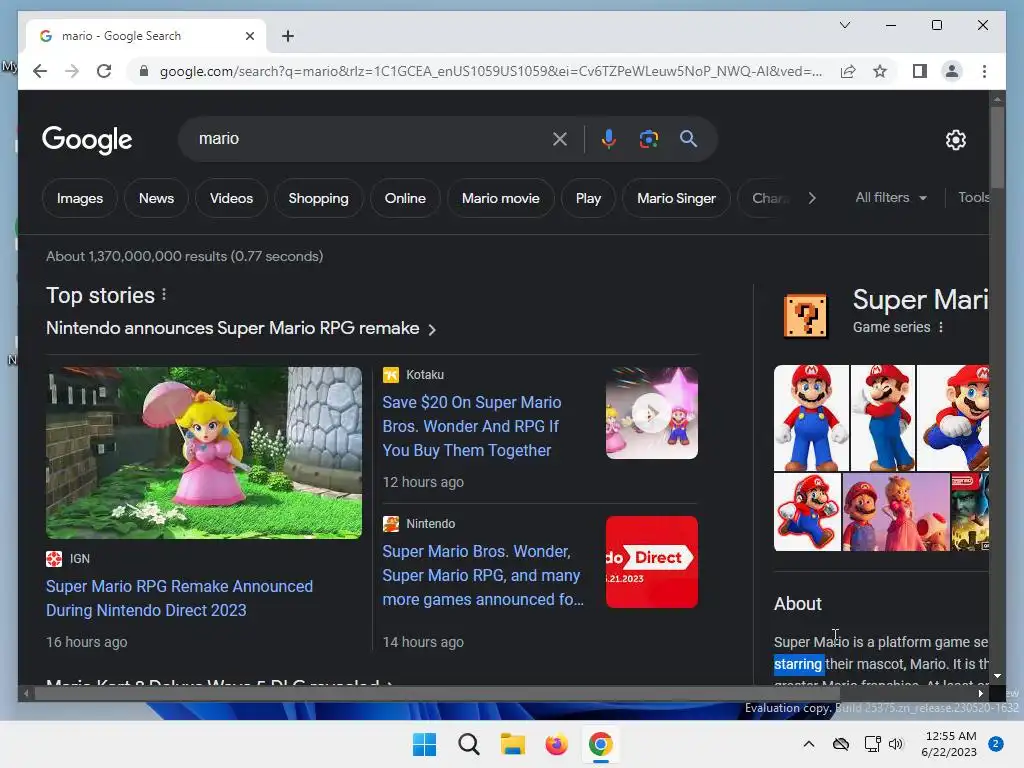The width and height of the screenshot is (1024, 768).
Task: Play the Kotaku story video thumbnail
Action: pyautogui.click(x=652, y=413)
